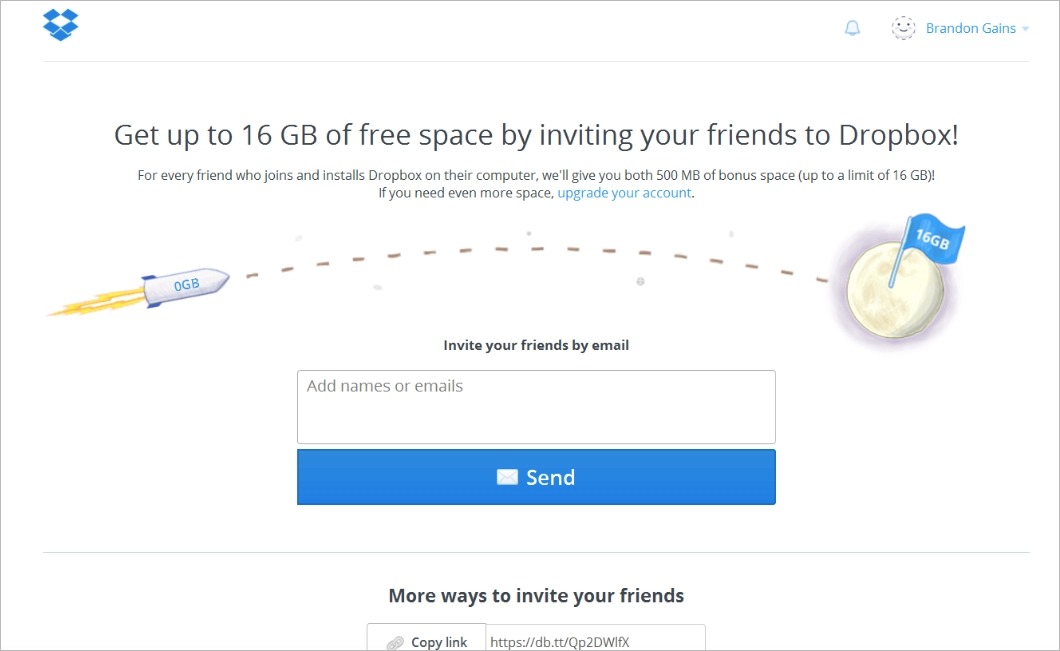Screen dimensions: 1060x651
Task: Open the profile menu via the avatar
Action: tap(903, 28)
